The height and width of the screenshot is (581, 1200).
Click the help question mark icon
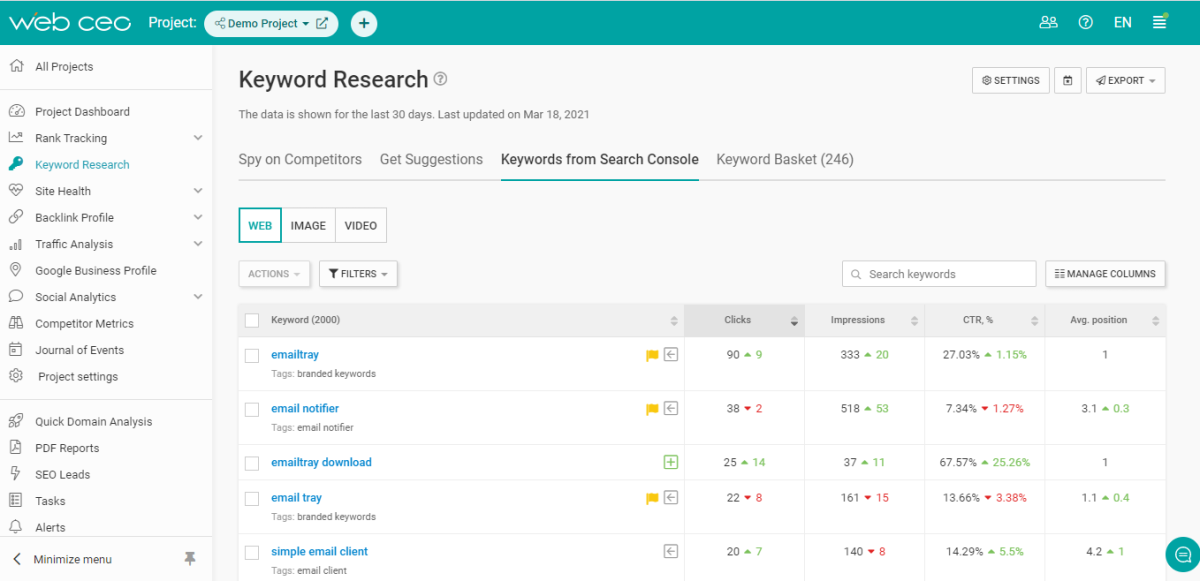(1085, 21)
